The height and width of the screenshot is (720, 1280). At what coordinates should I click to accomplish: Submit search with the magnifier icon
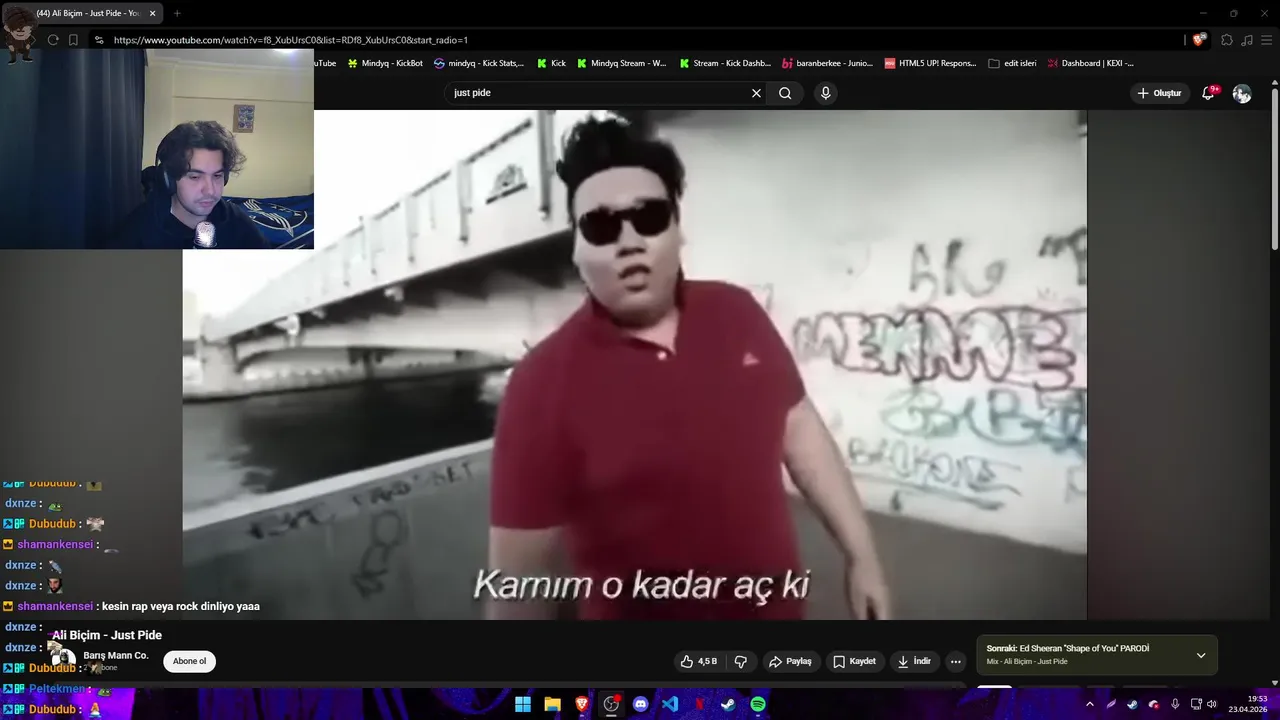(x=785, y=93)
